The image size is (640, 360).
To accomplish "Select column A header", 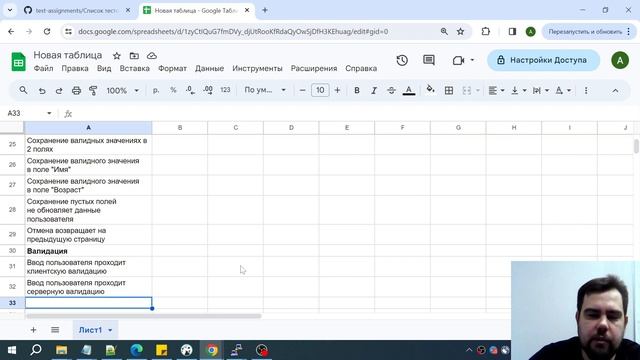I will [88, 128].
